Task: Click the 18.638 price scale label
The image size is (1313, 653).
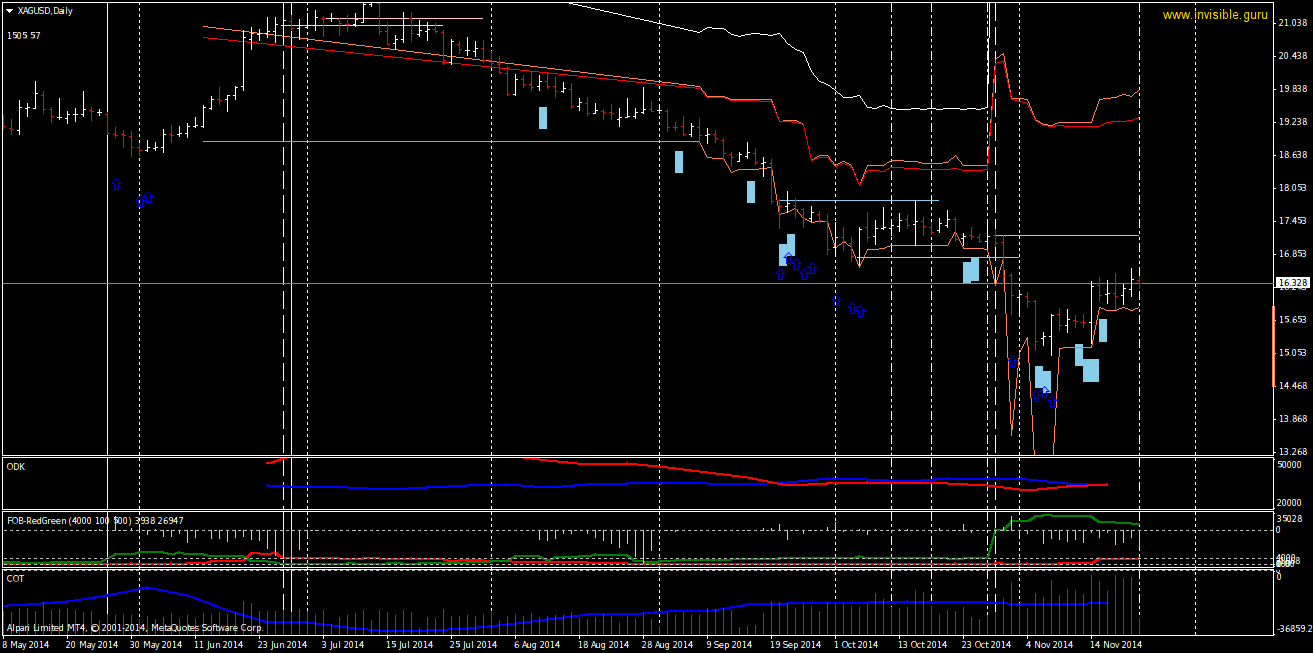Action: coord(1293,155)
